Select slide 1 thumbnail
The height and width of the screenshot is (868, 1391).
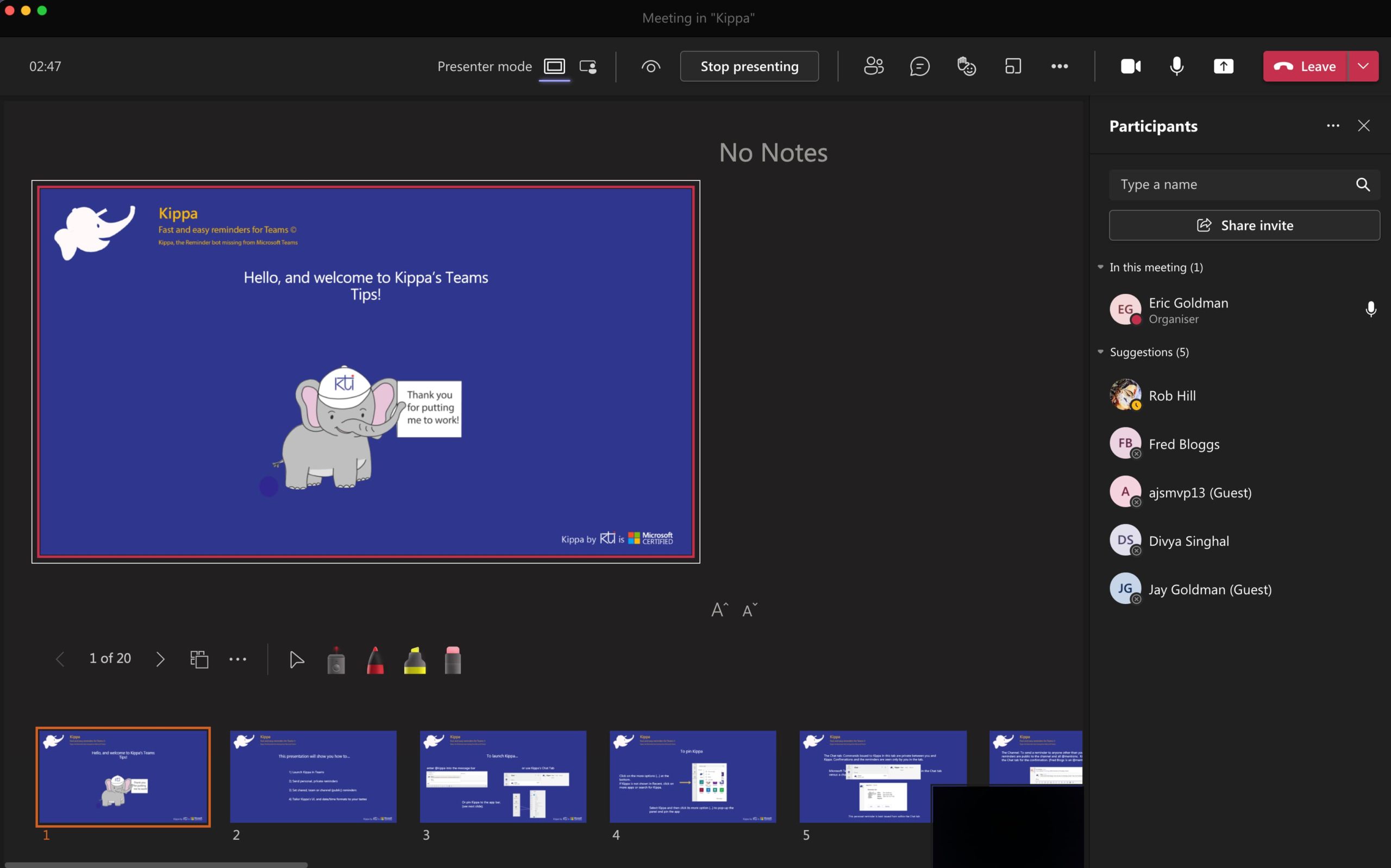click(123, 777)
